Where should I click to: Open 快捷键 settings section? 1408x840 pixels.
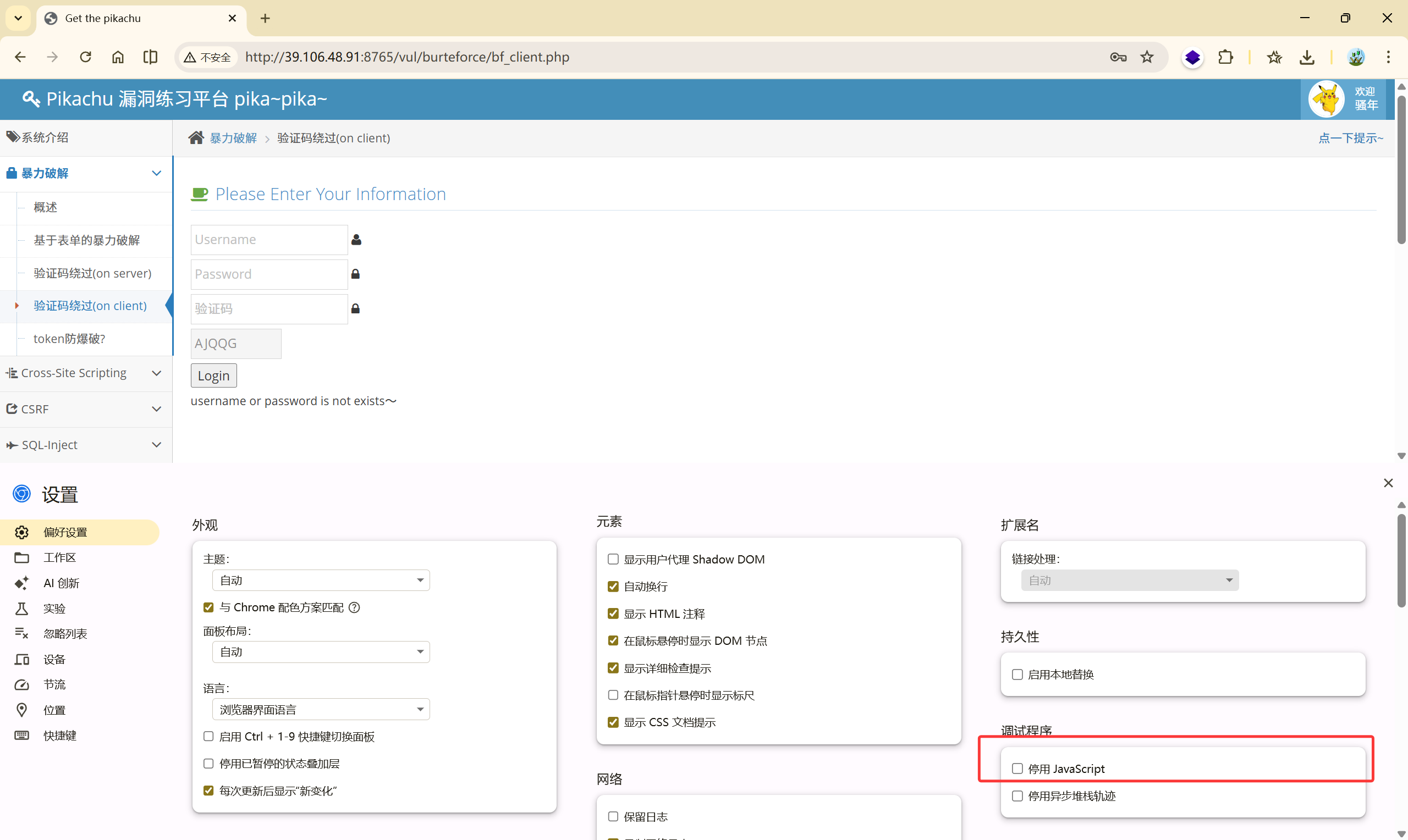59,736
